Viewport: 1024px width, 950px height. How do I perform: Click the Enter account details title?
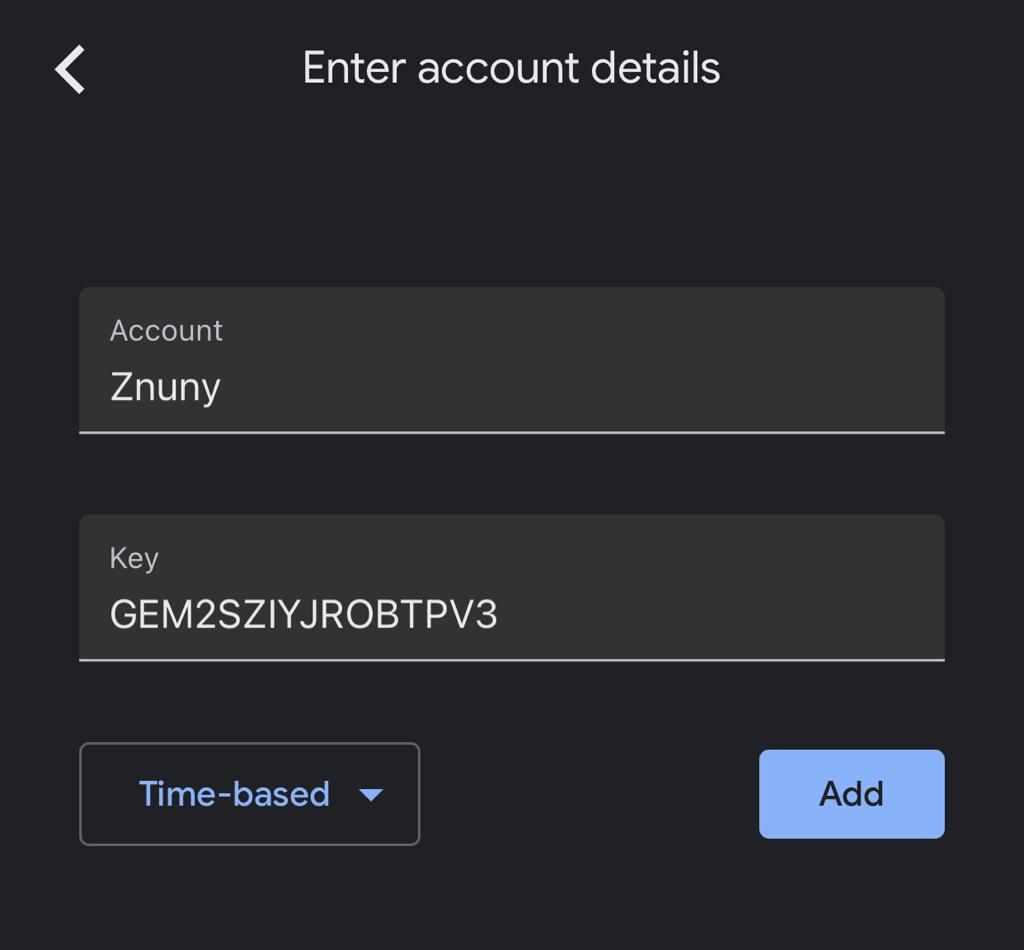(x=511, y=68)
